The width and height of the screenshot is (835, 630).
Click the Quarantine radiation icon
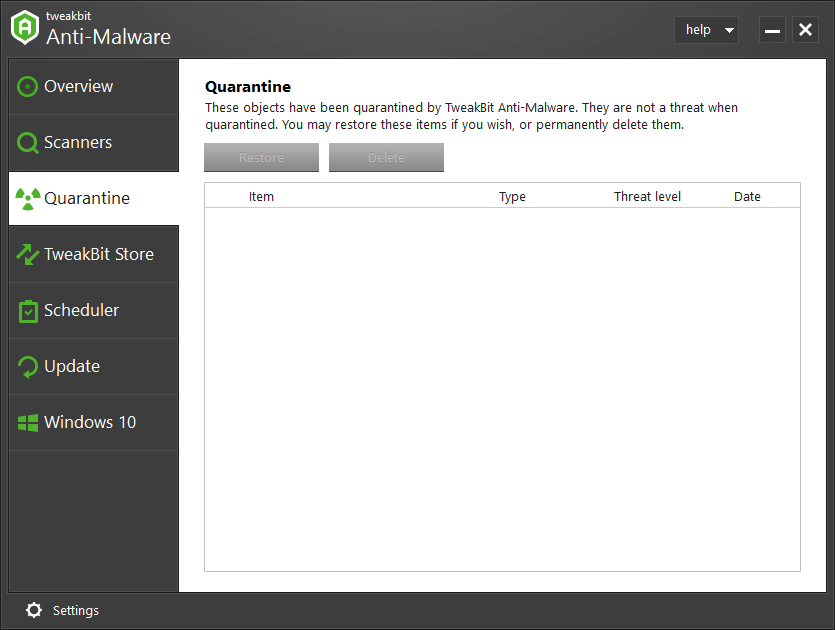tap(28, 199)
